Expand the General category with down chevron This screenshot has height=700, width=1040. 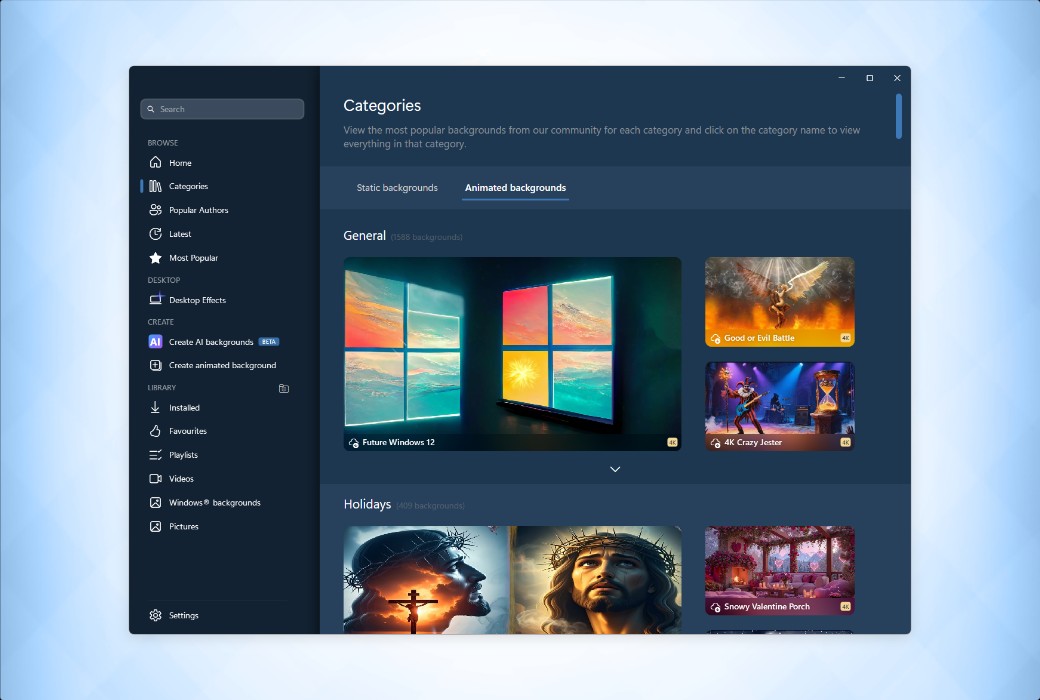click(615, 469)
